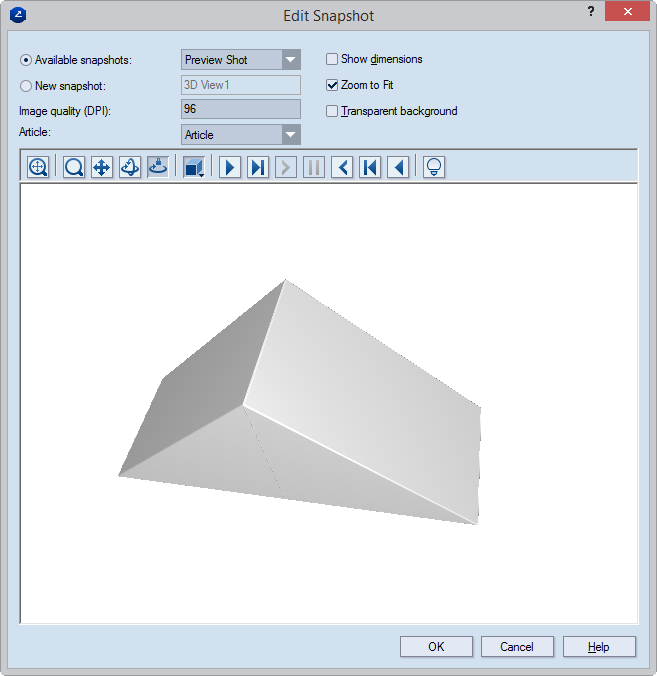657x676 pixels.
Task: Open the view cube orientation dropdown
Action: (x=194, y=167)
